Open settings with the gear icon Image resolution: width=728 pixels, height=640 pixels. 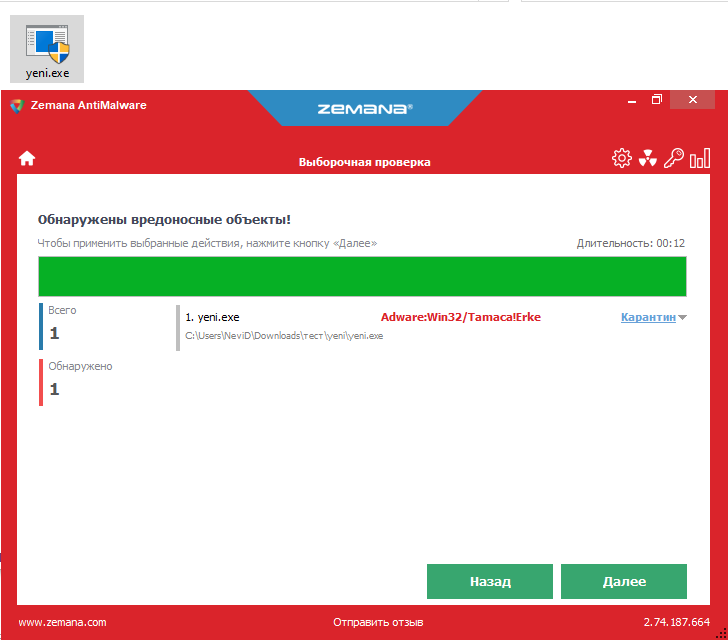(x=622, y=158)
